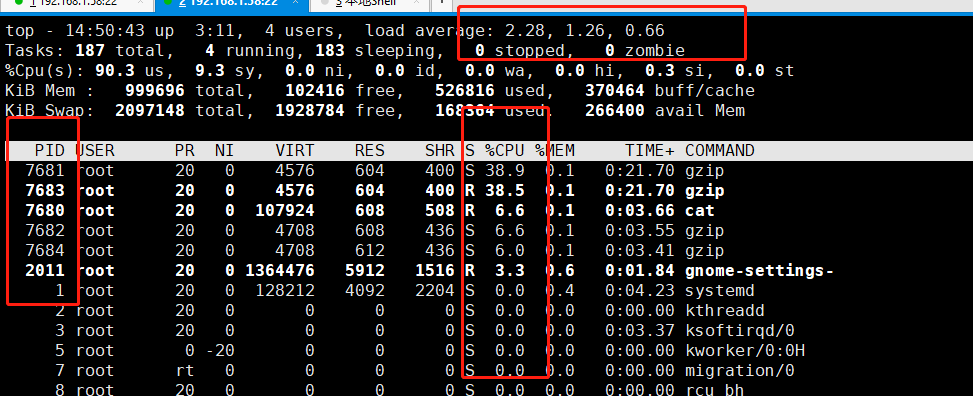Viewport: 973px width, 396px height.
Task: Click the kworker/0:0H command name
Action: [745, 351]
